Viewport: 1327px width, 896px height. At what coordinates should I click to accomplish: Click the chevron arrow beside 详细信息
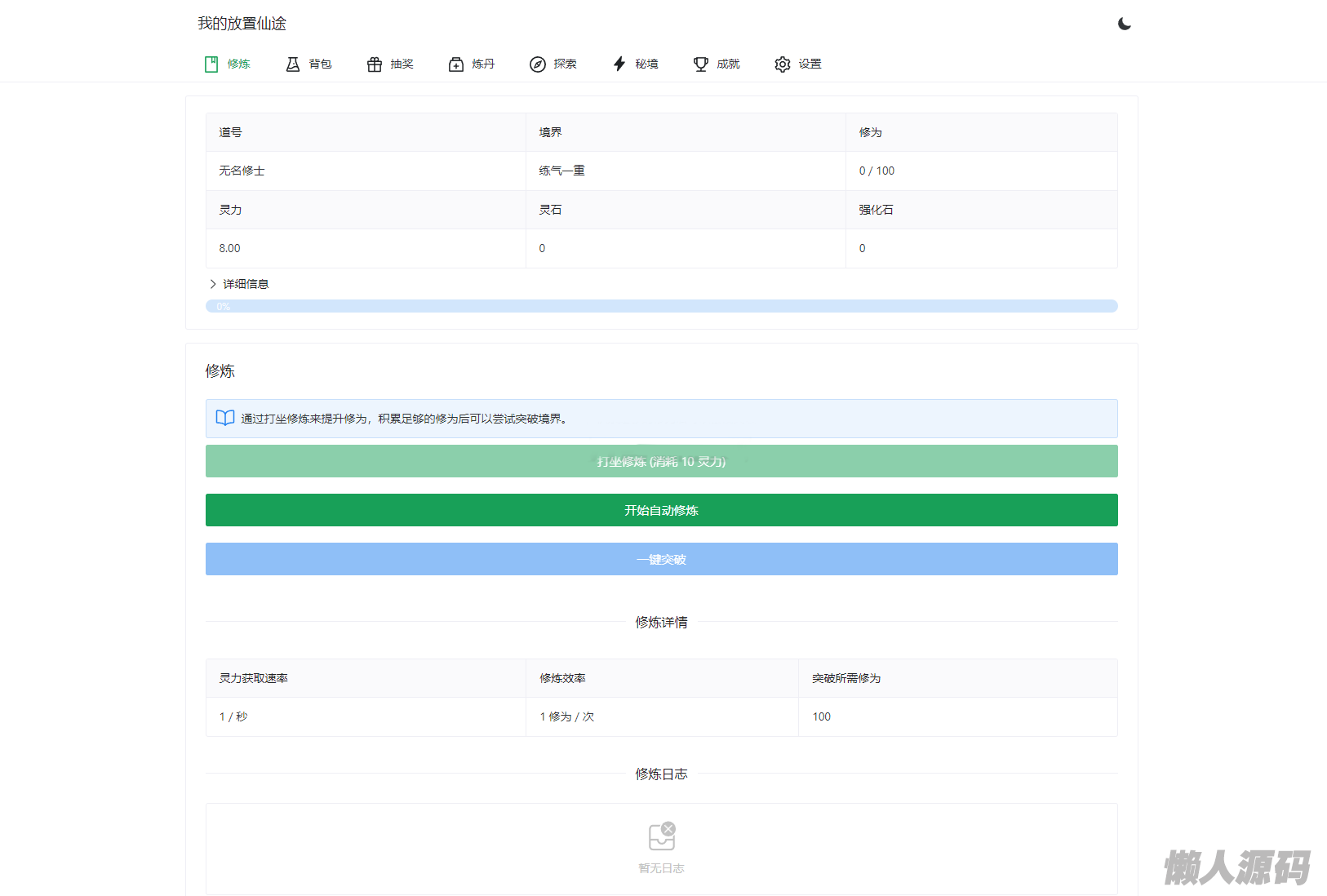click(213, 284)
